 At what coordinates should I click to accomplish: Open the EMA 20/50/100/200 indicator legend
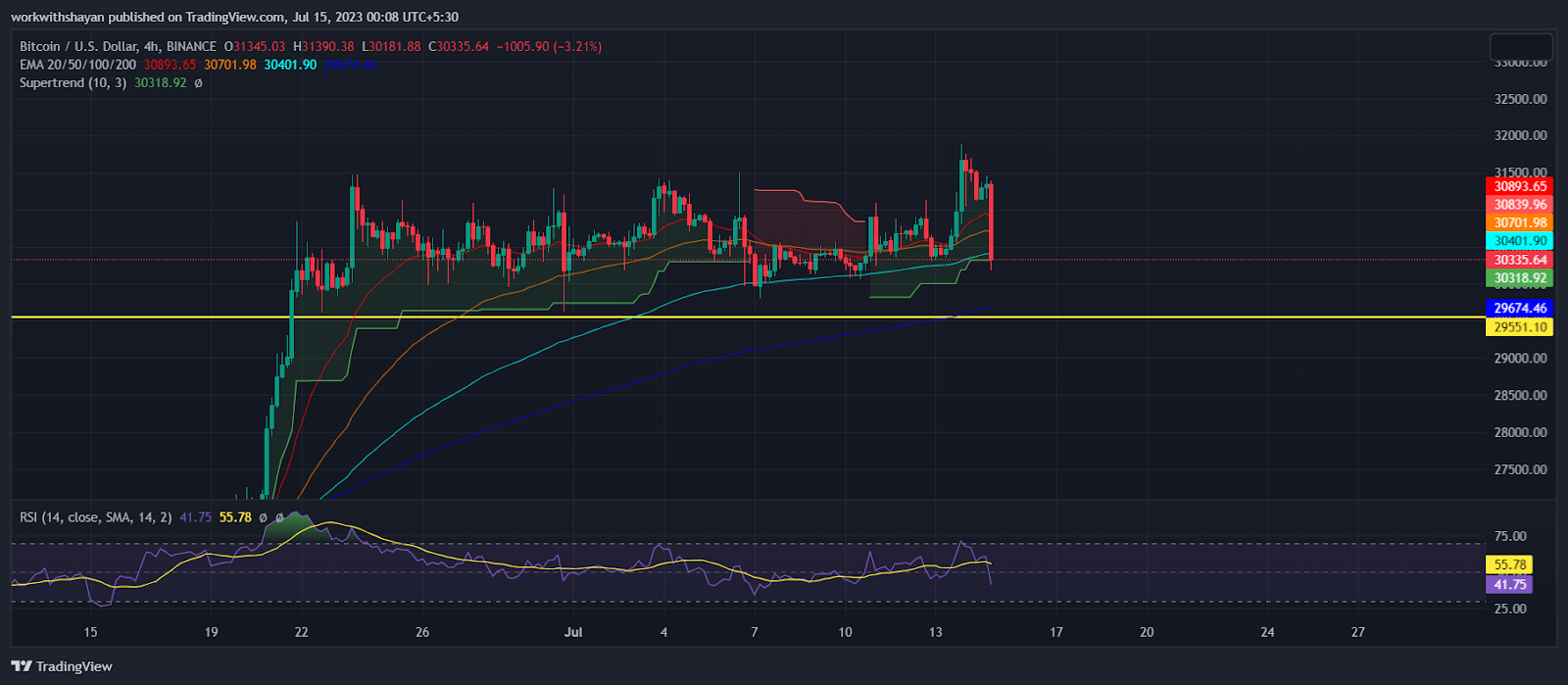coord(78,65)
